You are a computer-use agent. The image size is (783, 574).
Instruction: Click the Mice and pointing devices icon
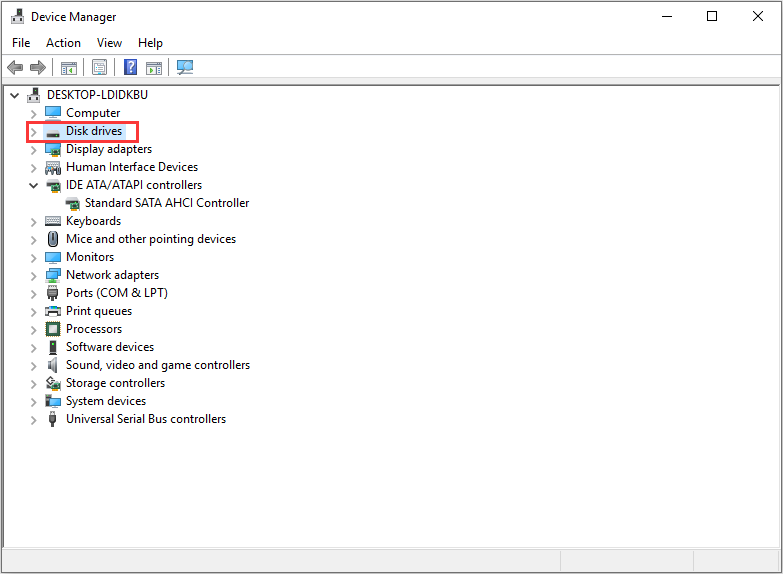[53, 239]
